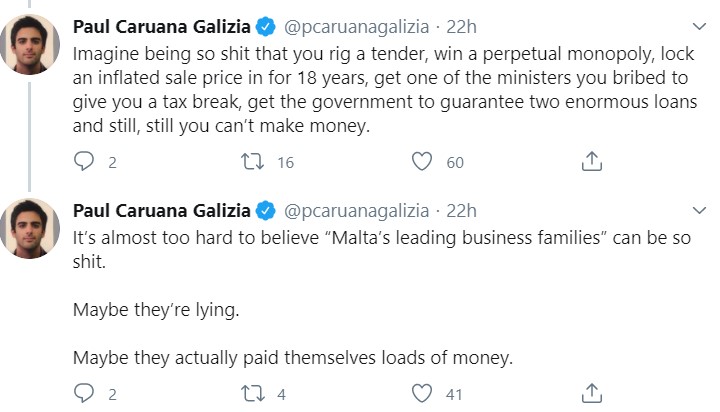Share the second tweet via share icon
The width and height of the screenshot is (720, 412).
click(591, 393)
